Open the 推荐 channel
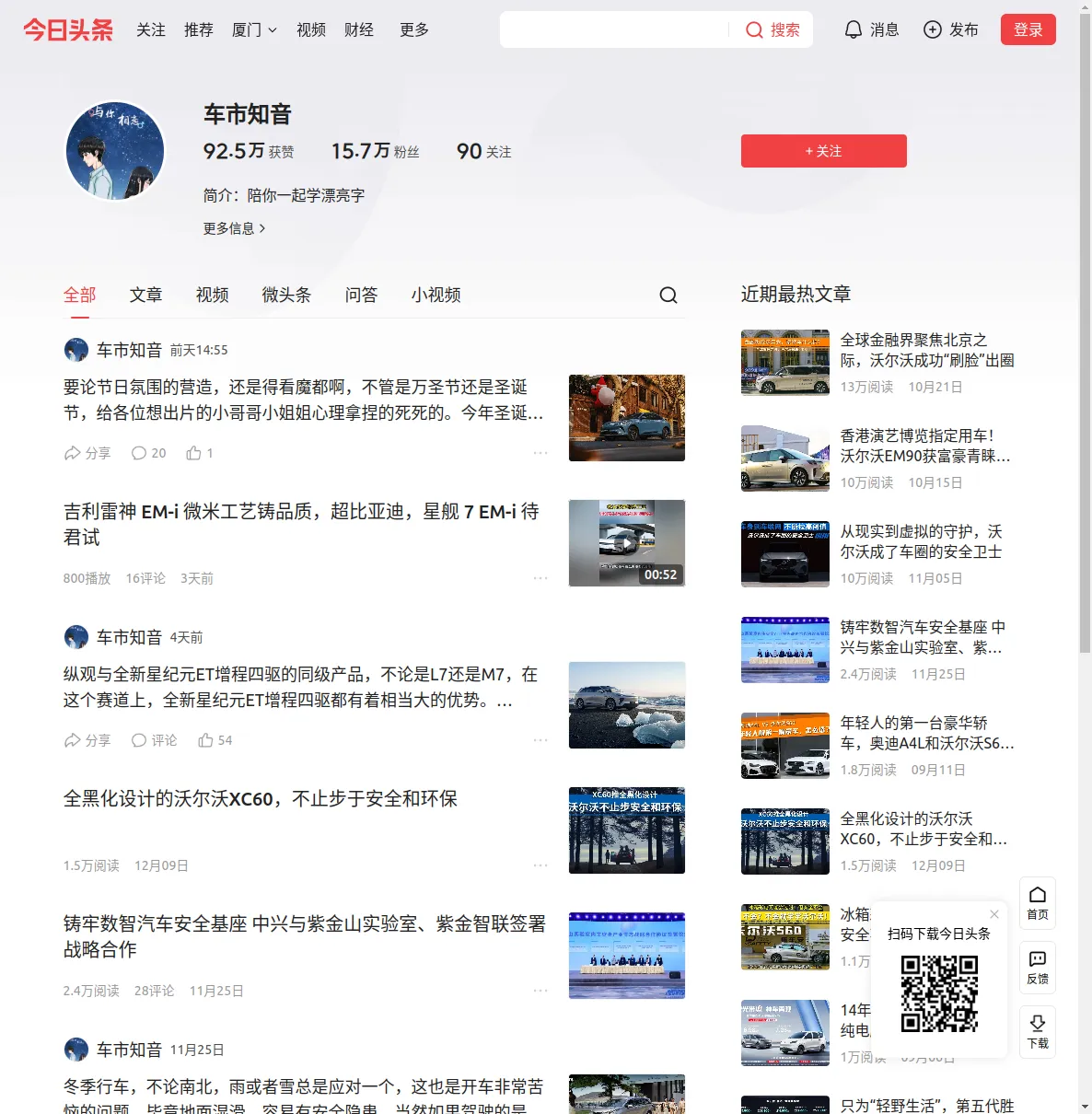The image size is (1092, 1114). (x=199, y=29)
